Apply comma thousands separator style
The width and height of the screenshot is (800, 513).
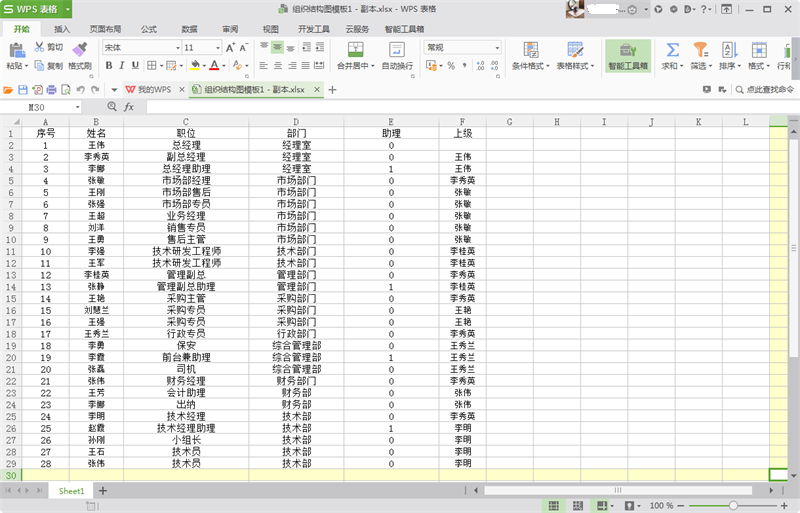pos(464,65)
